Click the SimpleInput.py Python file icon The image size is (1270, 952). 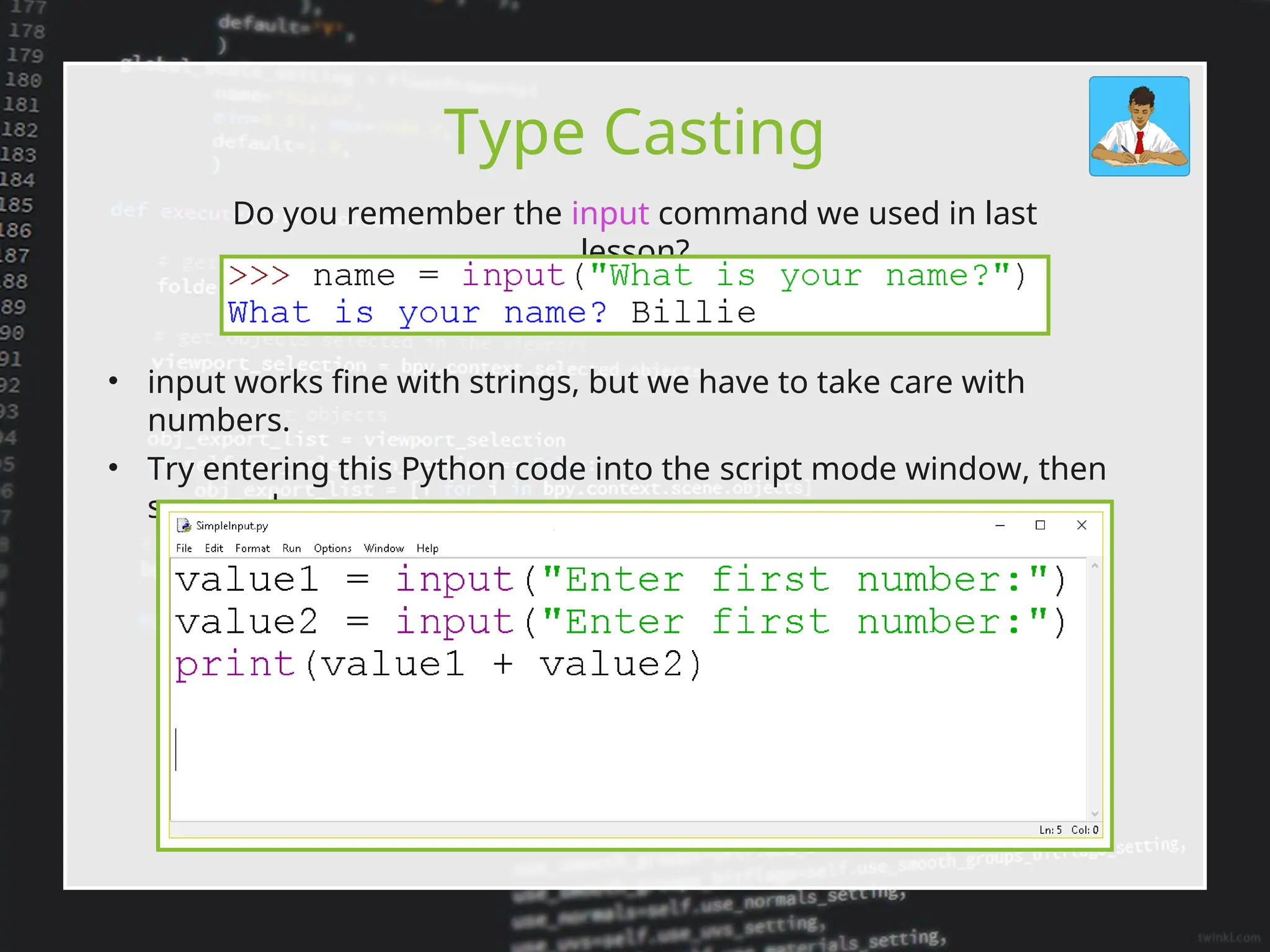pyautogui.click(x=184, y=526)
